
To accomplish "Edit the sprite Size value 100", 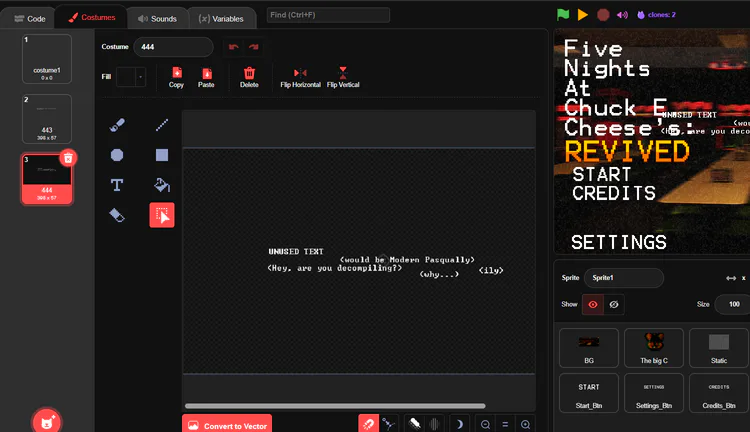I will pyautogui.click(x=734, y=304).
